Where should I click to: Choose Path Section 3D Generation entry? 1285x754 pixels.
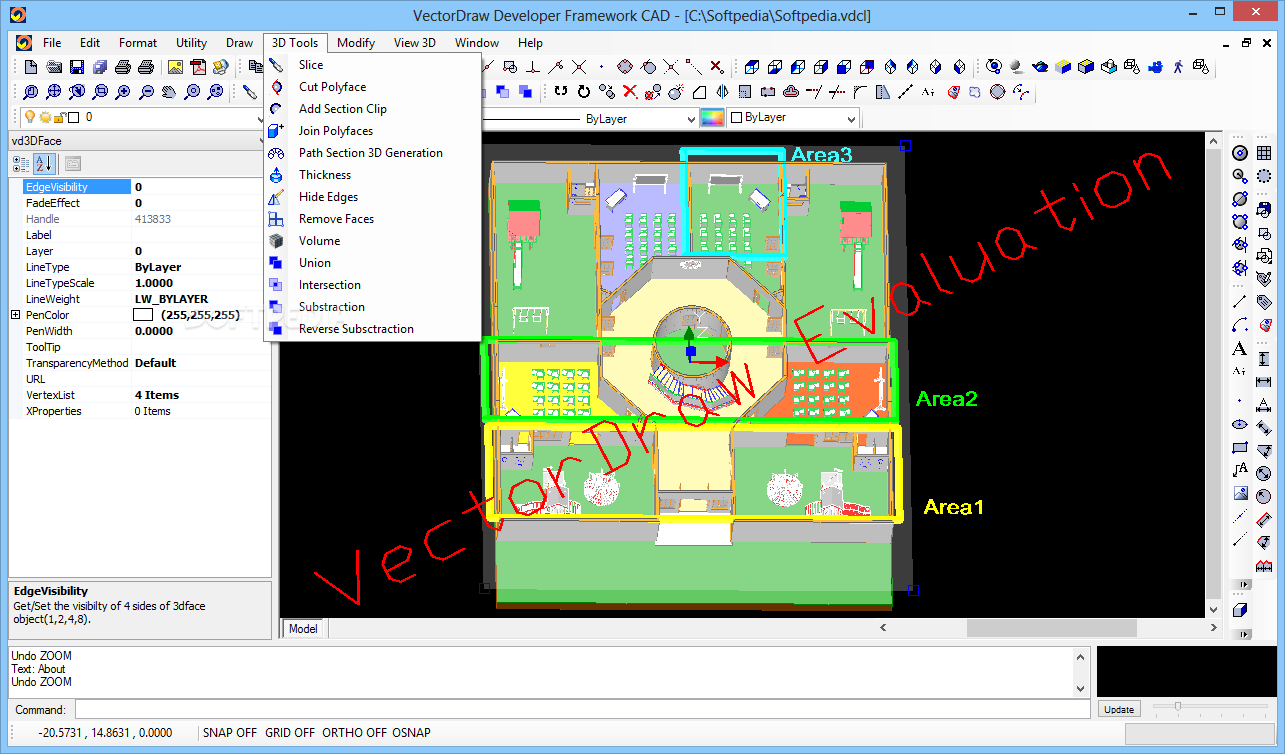[371, 153]
